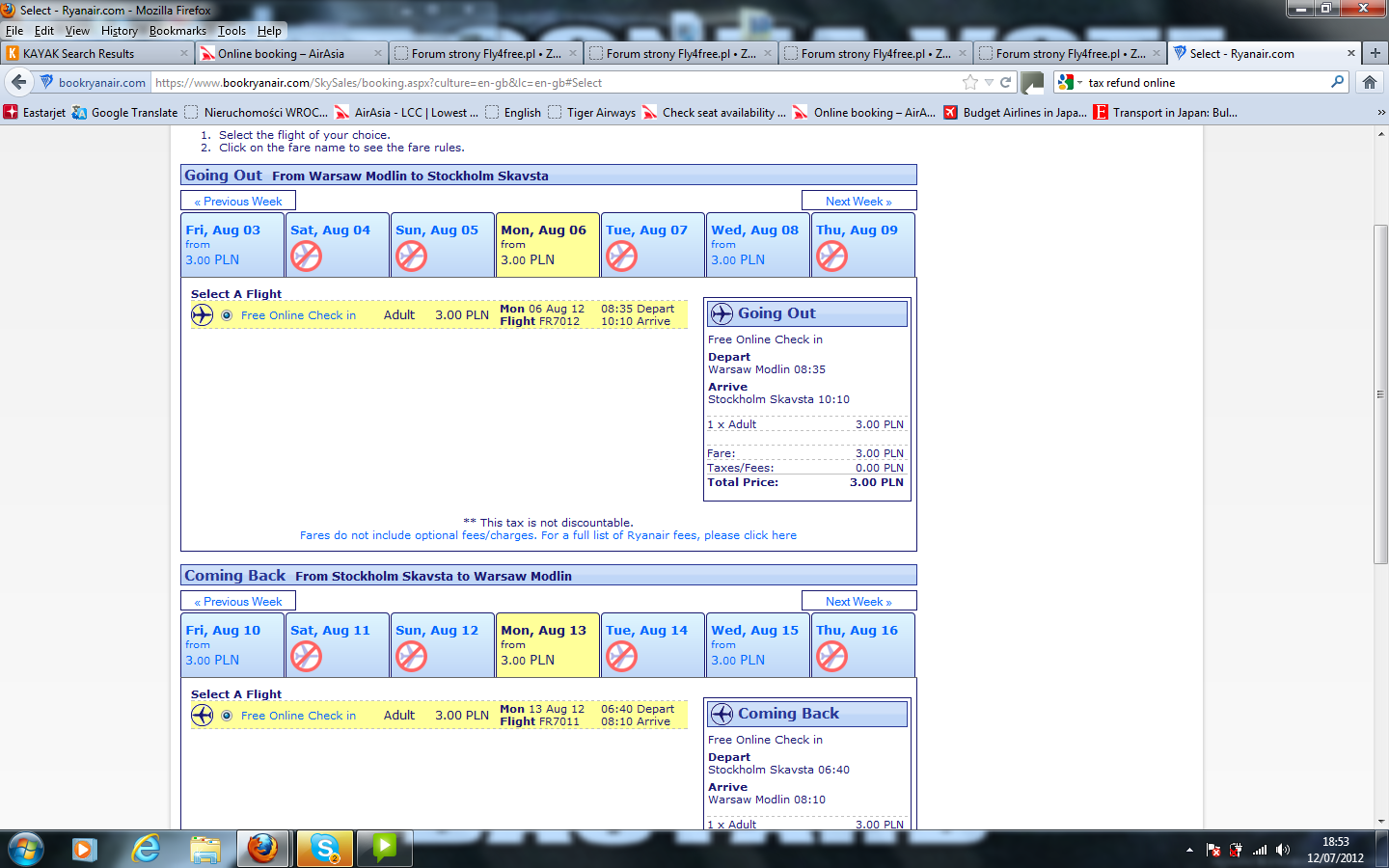Open the volume speaker tray icon
This screenshot has height=868, width=1389.
(1282, 850)
